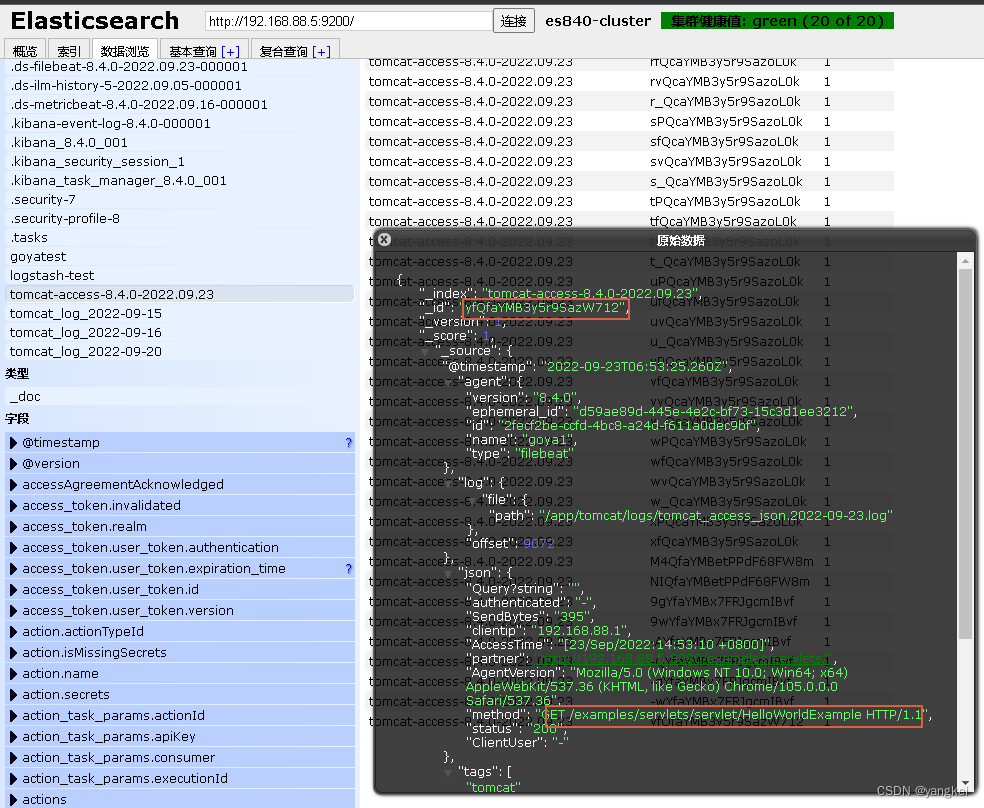
Task: Click the help icon beside @timestamp field
Action: point(348,442)
